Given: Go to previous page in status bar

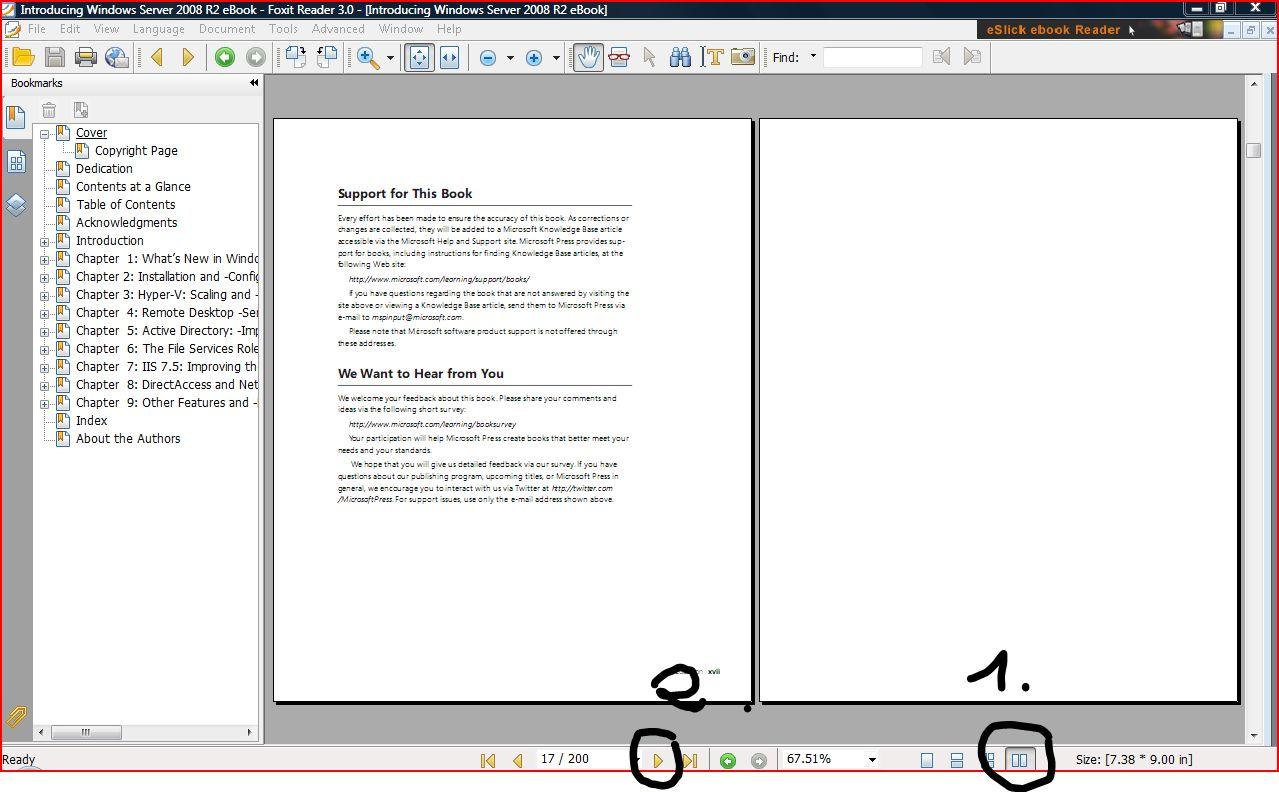Looking at the screenshot, I should point(517,760).
